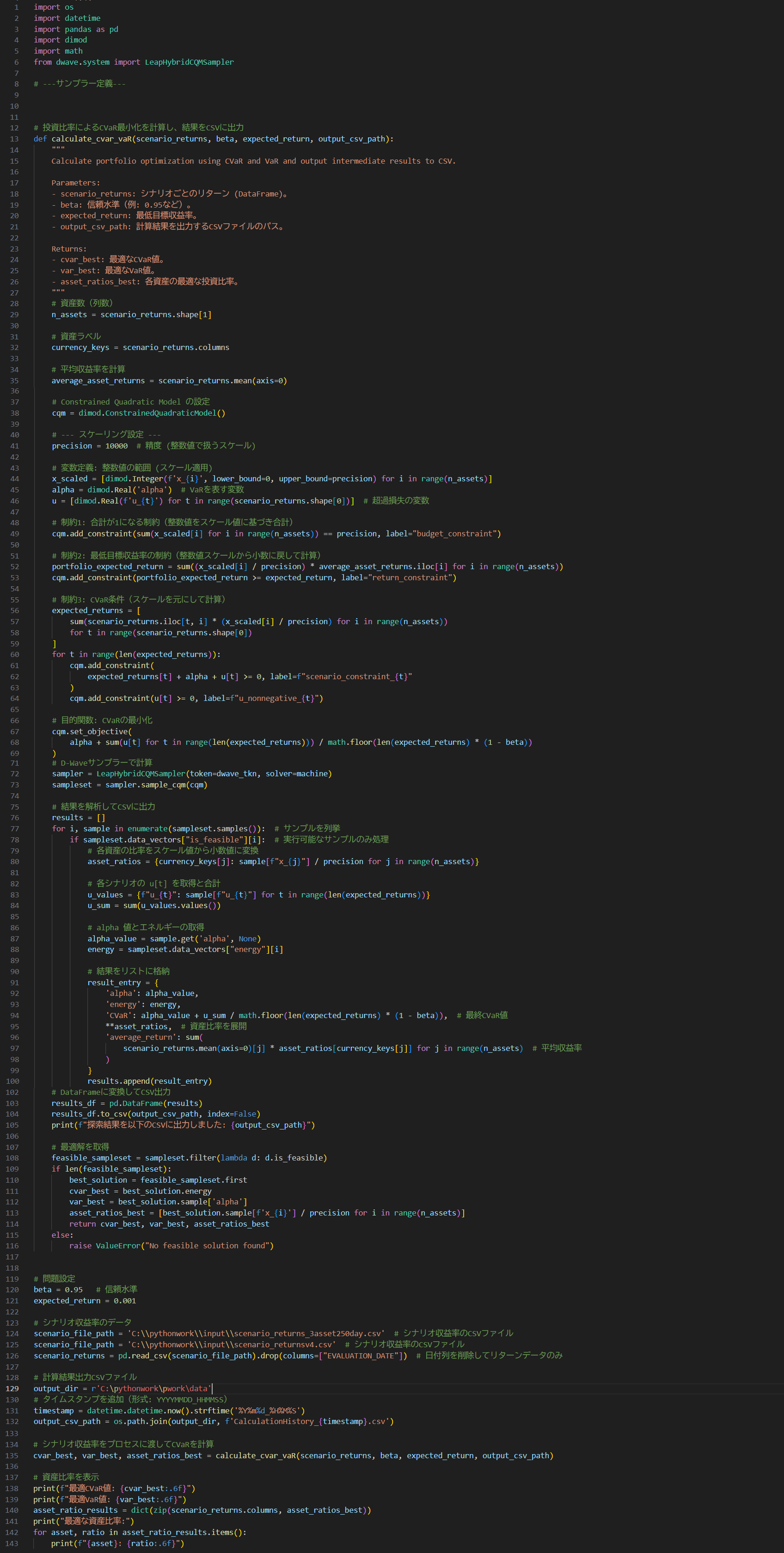
Task: Click line number 13 in the gutter
Action: pos(14,139)
